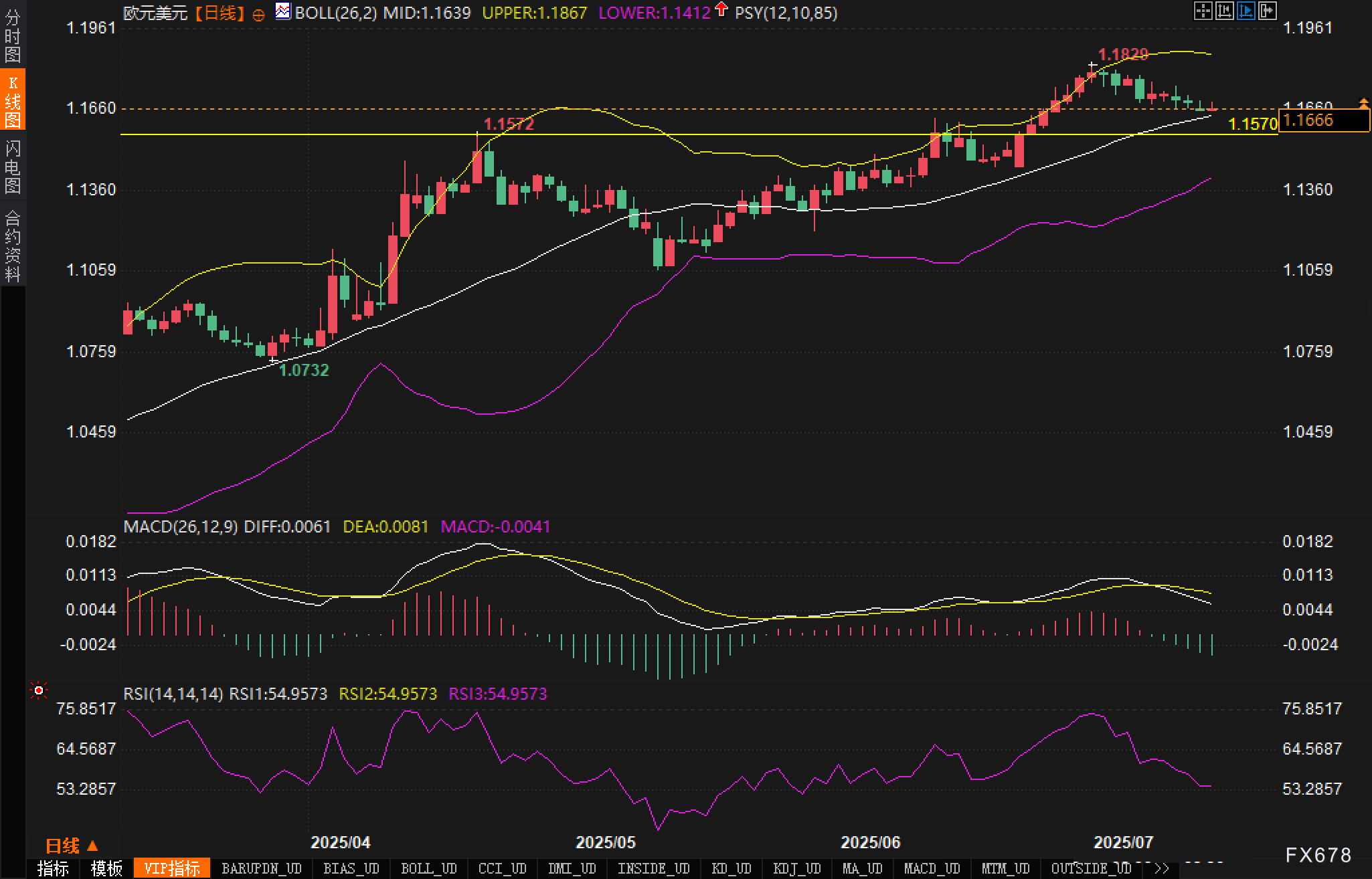This screenshot has width=1372, height=879.
Task: Select the MACD_UD indicator tab
Action: point(932,869)
